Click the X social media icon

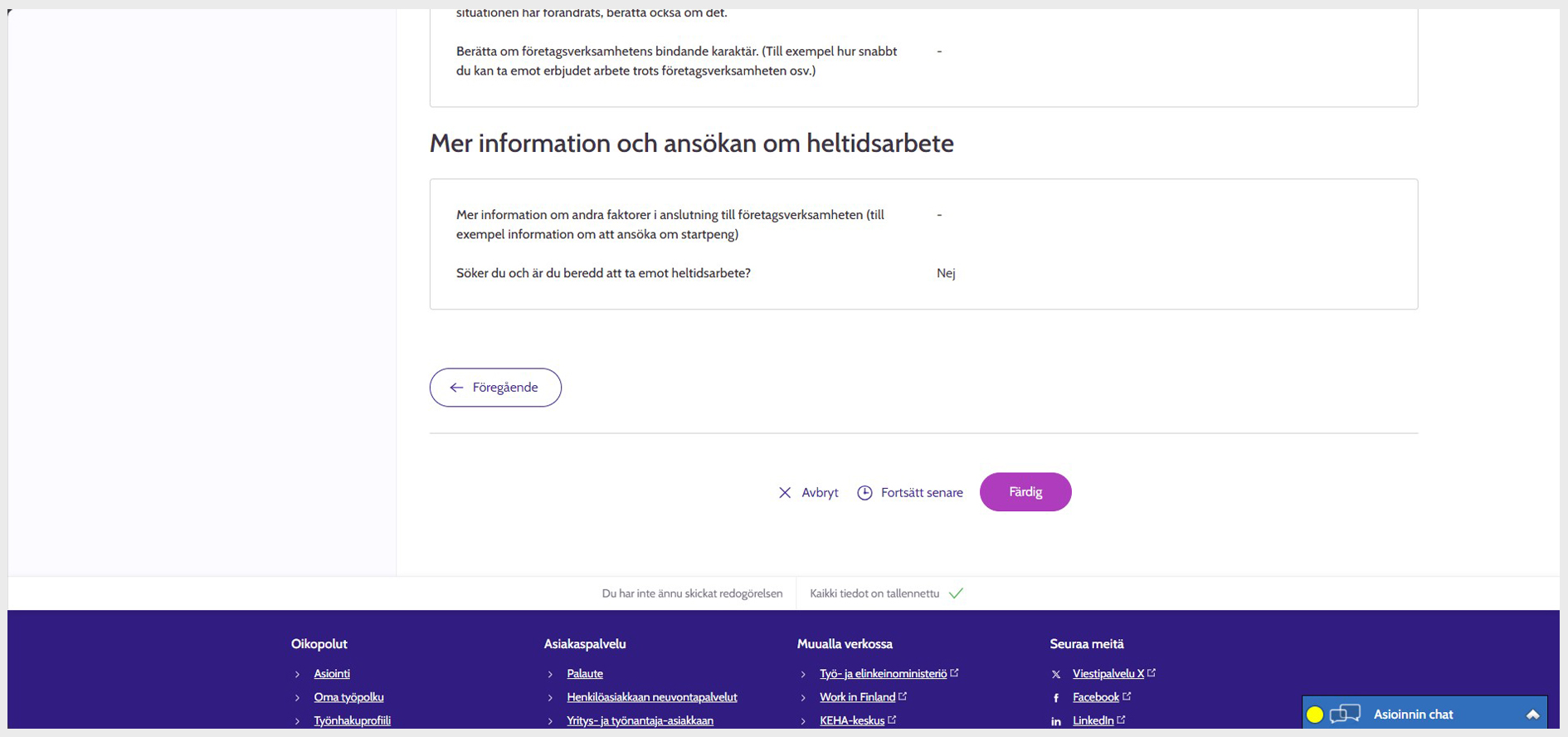click(1056, 675)
